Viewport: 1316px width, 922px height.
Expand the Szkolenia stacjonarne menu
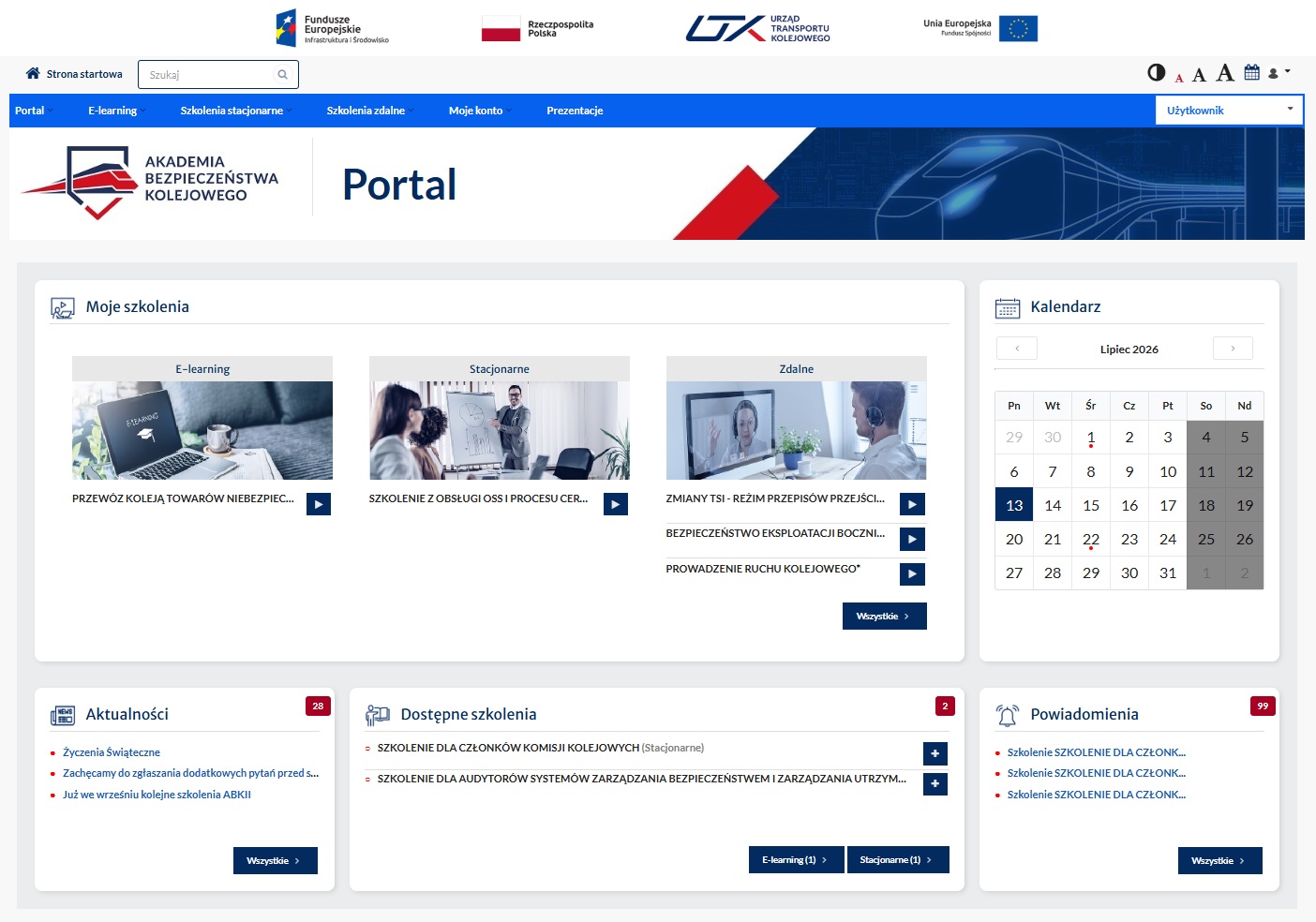point(234,111)
